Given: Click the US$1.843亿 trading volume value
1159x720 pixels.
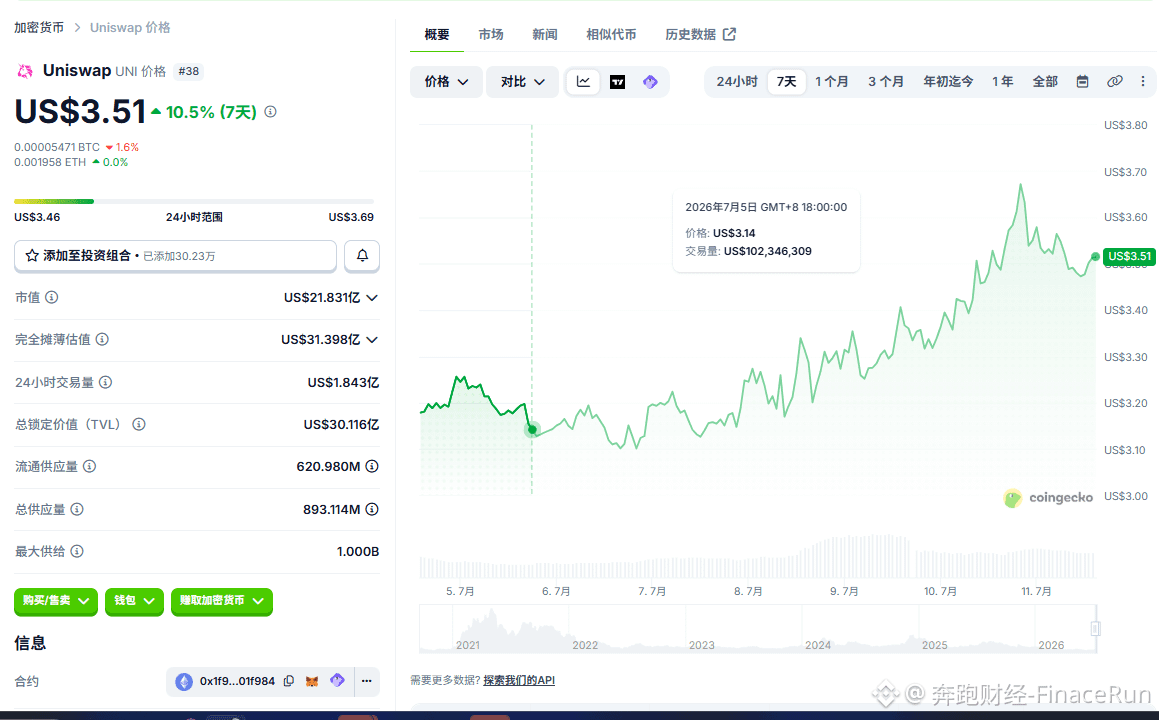Looking at the screenshot, I should click(343, 382).
